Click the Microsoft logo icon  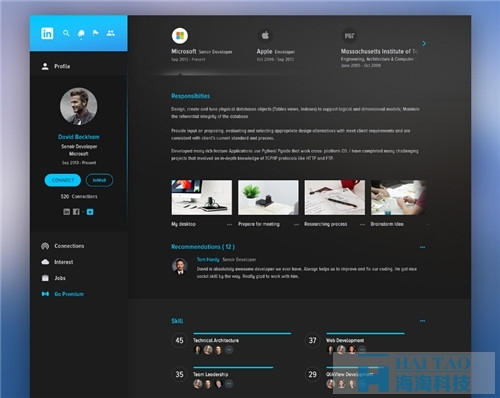(x=180, y=36)
